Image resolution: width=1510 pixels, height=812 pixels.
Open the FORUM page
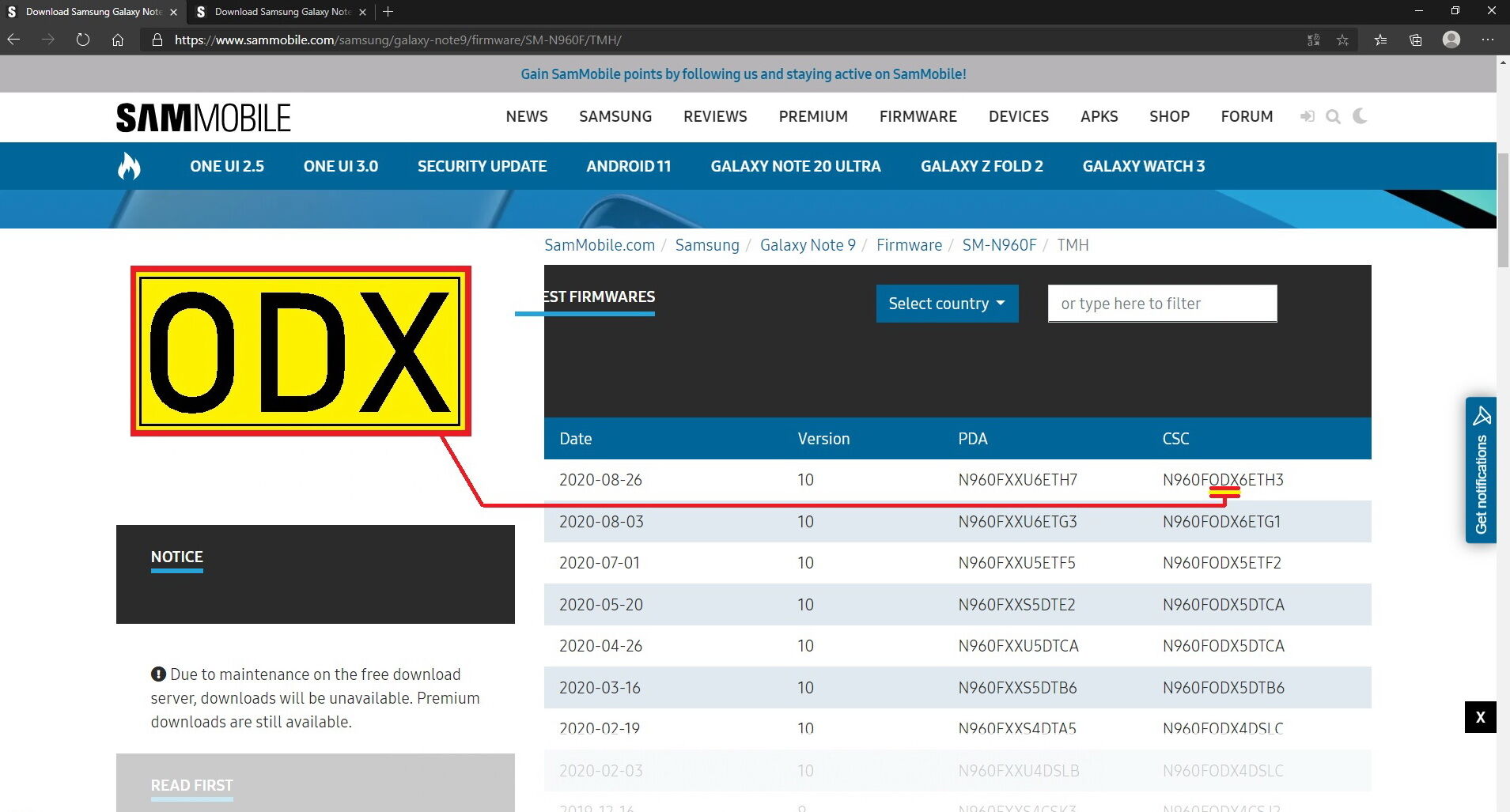coord(1247,116)
